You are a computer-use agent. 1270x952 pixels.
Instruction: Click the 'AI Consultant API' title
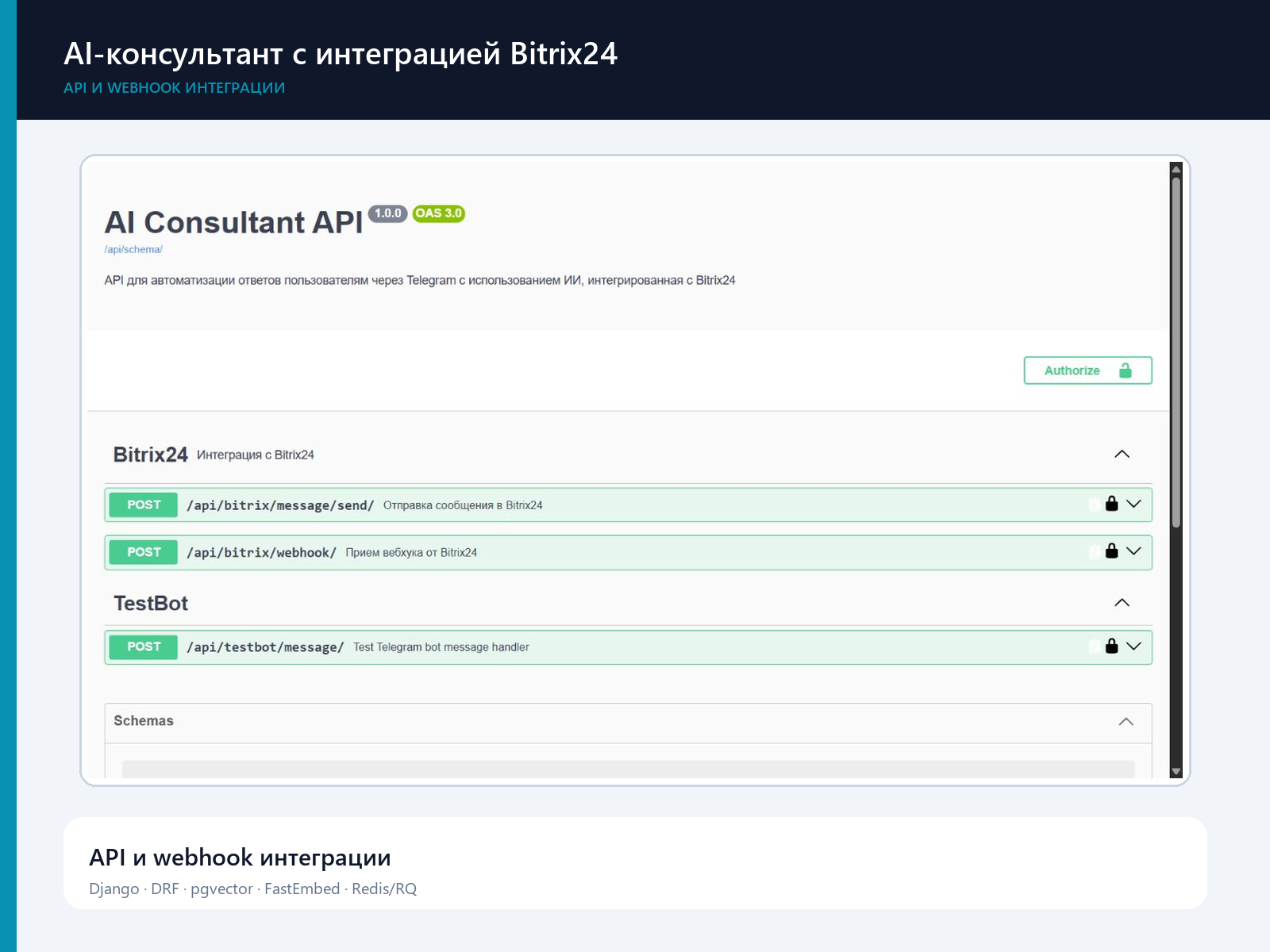233,222
